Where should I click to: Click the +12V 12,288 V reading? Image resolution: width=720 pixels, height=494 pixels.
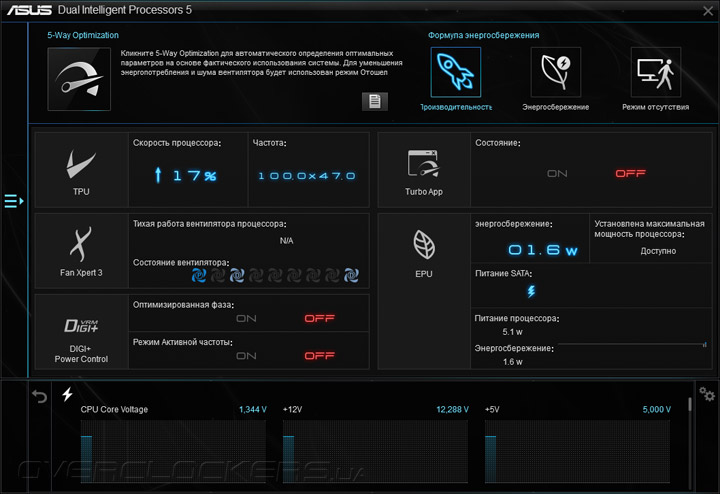click(452, 410)
